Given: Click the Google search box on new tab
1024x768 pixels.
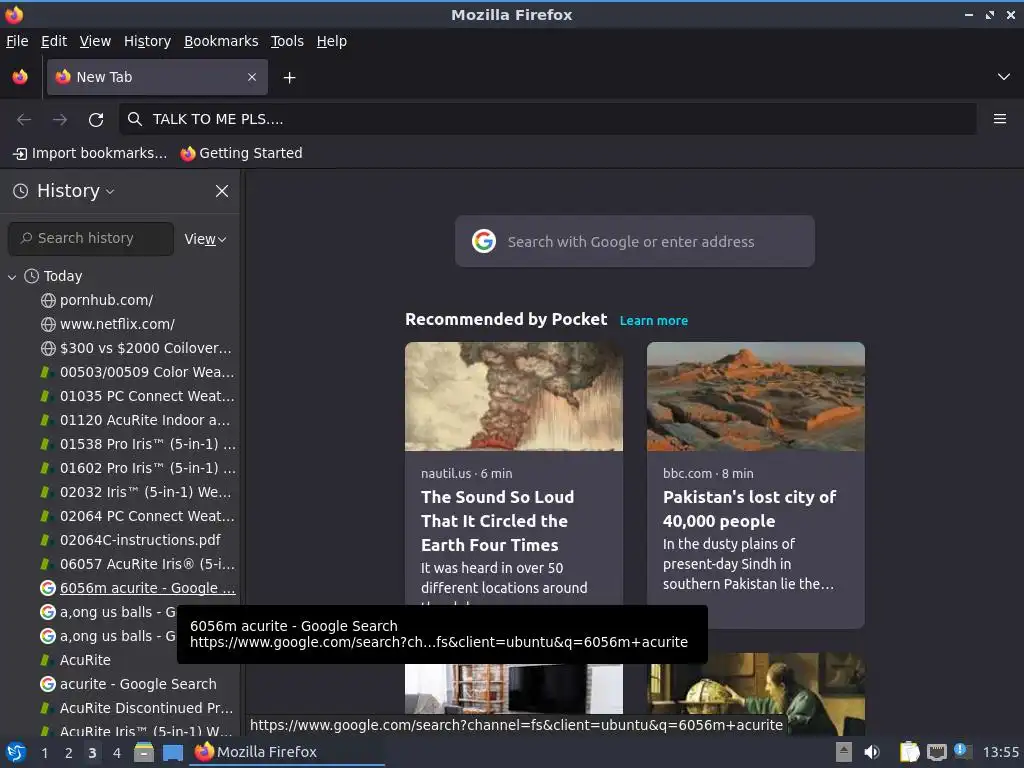Looking at the screenshot, I should [x=635, y=242].
